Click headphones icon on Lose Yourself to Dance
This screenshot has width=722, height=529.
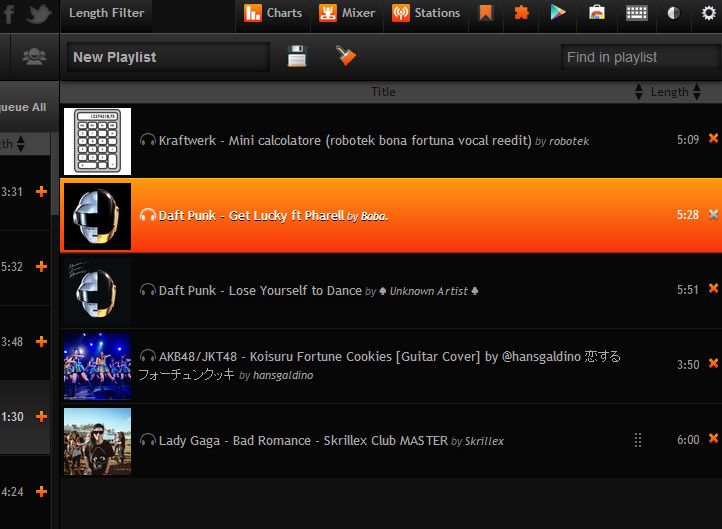(148, 290)
